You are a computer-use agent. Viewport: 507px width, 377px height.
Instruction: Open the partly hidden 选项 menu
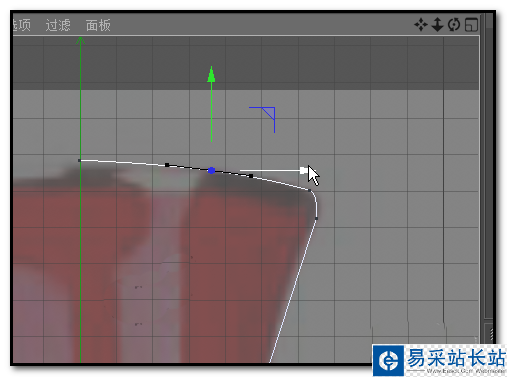(22, 25)
